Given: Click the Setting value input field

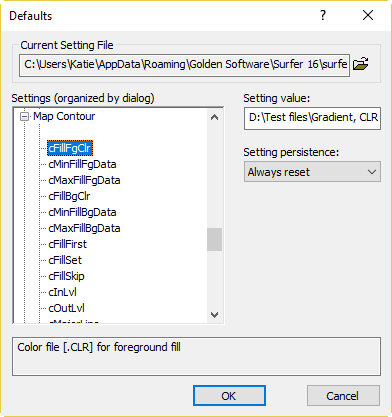Looking at the screenshot, I should tap(312, 118).
